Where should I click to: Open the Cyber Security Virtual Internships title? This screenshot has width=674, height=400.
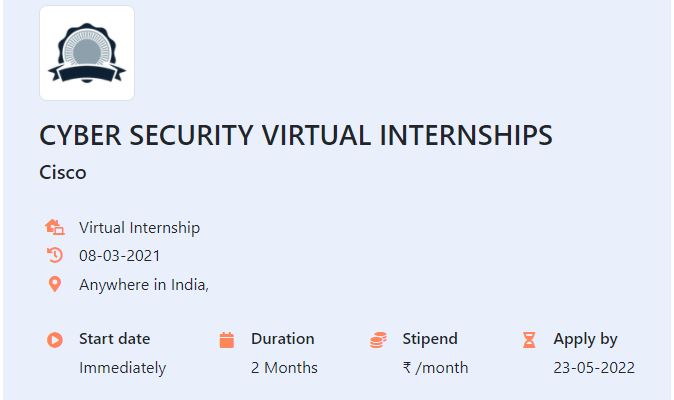point(296,135)
